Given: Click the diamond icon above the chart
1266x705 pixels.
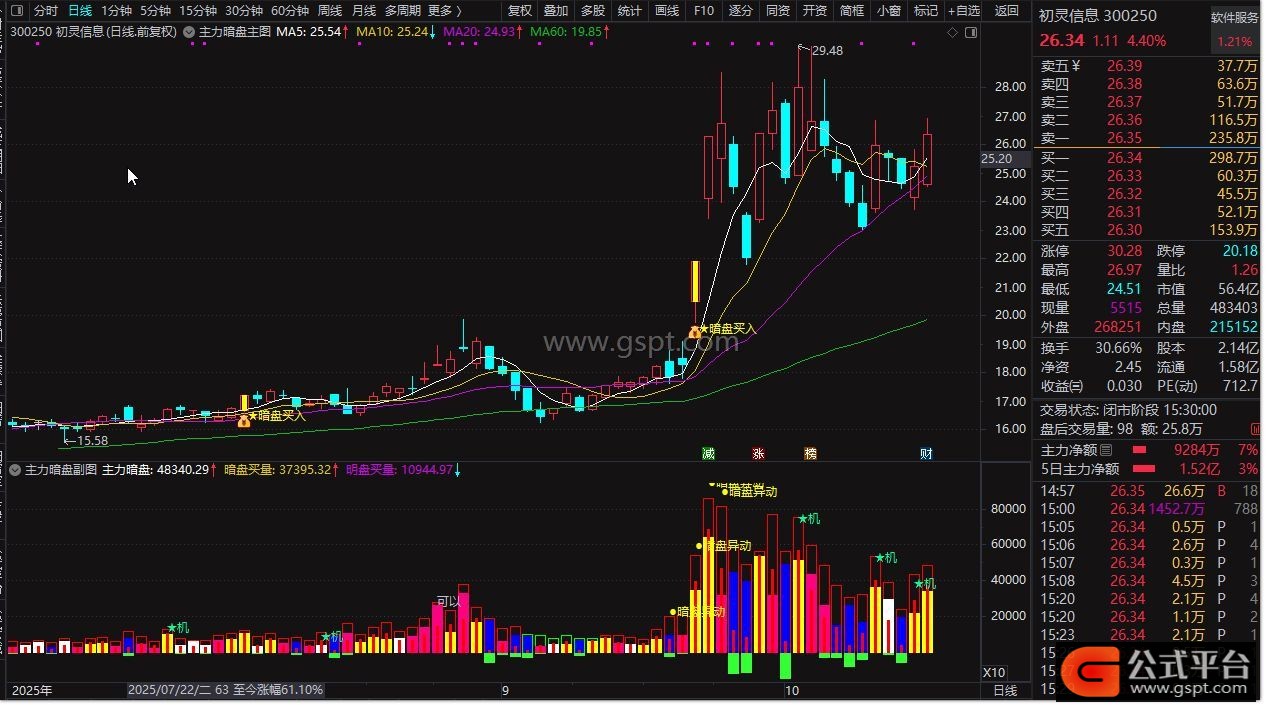Looking at the screenshot, I should 951,32.
